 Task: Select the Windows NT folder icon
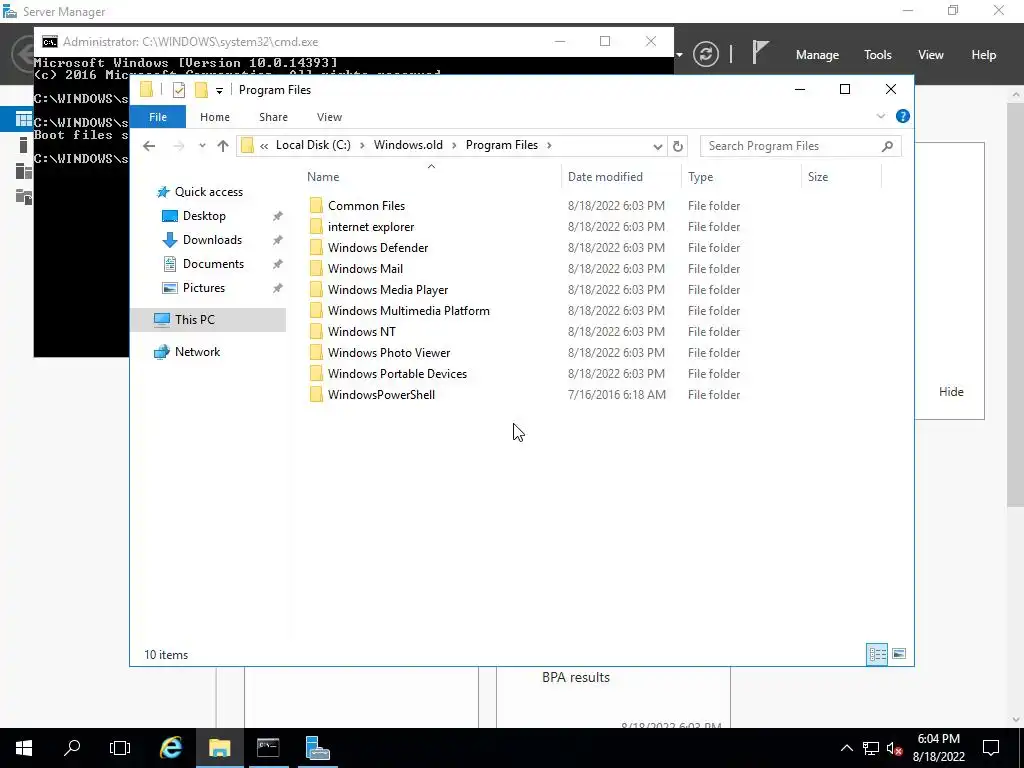[316, 332]
